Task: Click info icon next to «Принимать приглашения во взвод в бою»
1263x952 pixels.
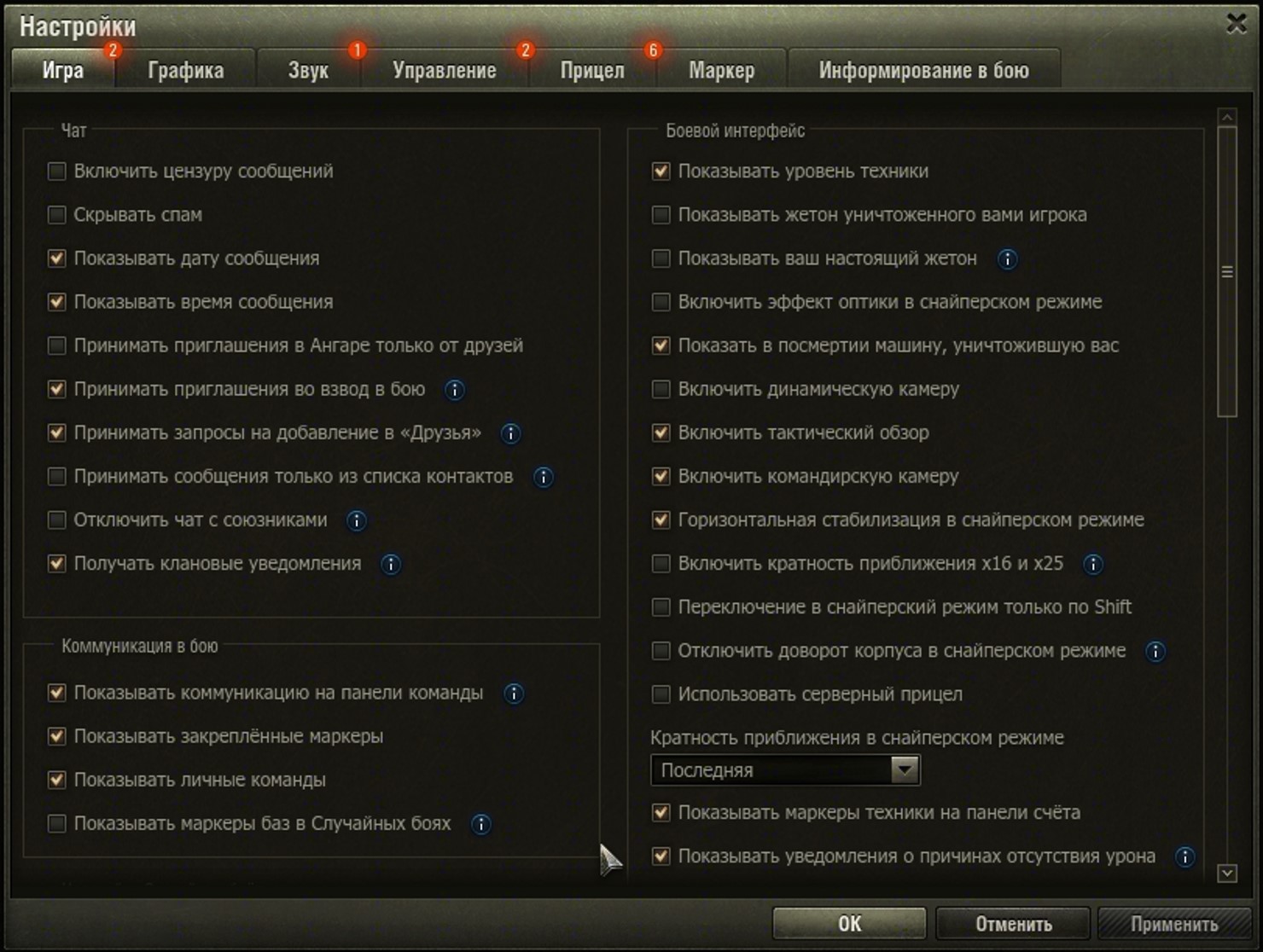Action: click(x=455, y=390)
